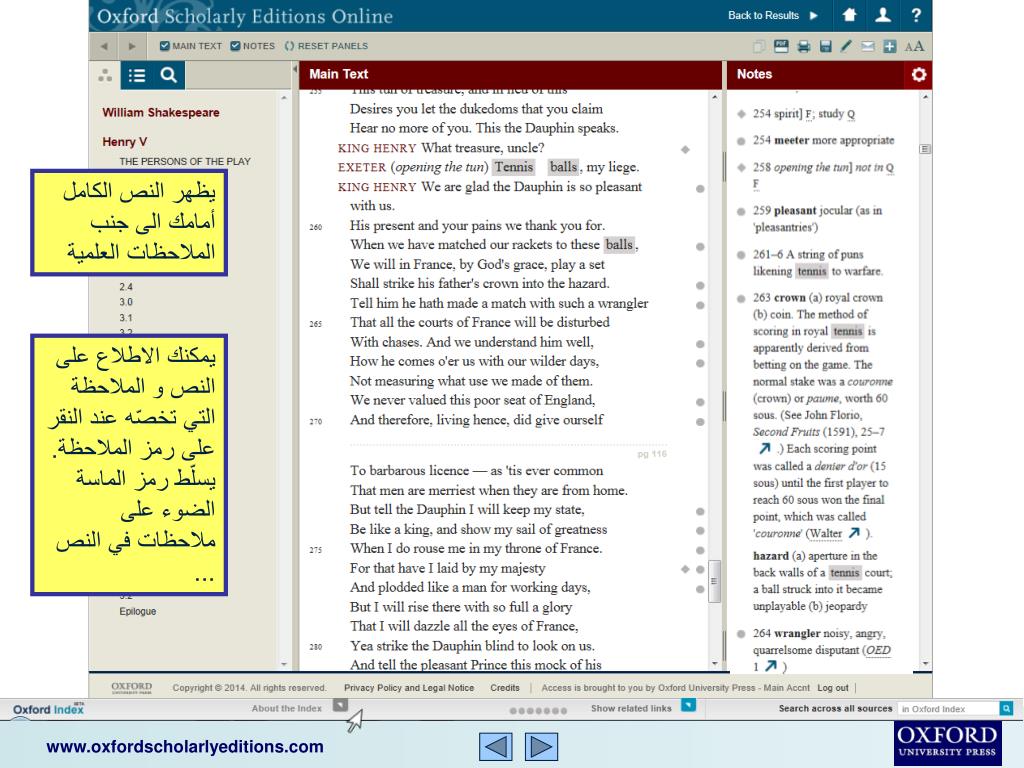Toggle the MAIN TEXT checkbox

pyautogui.click(x=165, y=46)
